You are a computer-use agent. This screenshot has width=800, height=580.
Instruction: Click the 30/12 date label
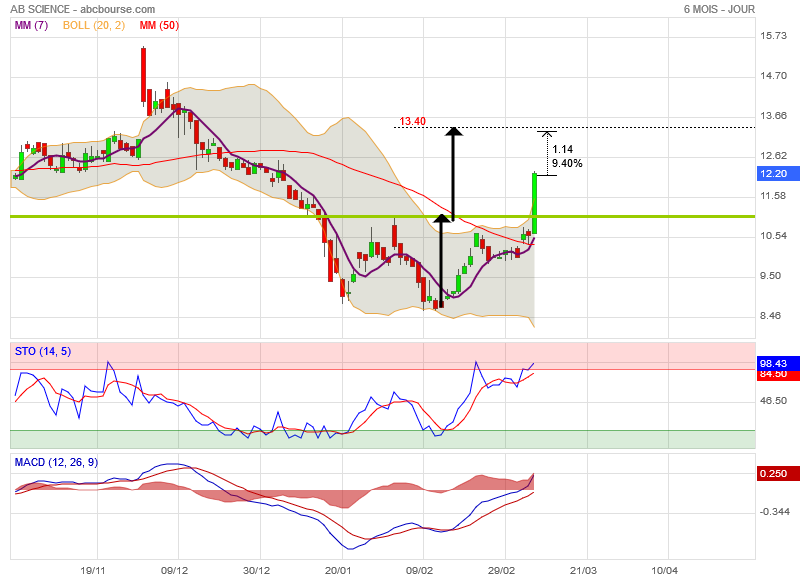click(256, 570)
